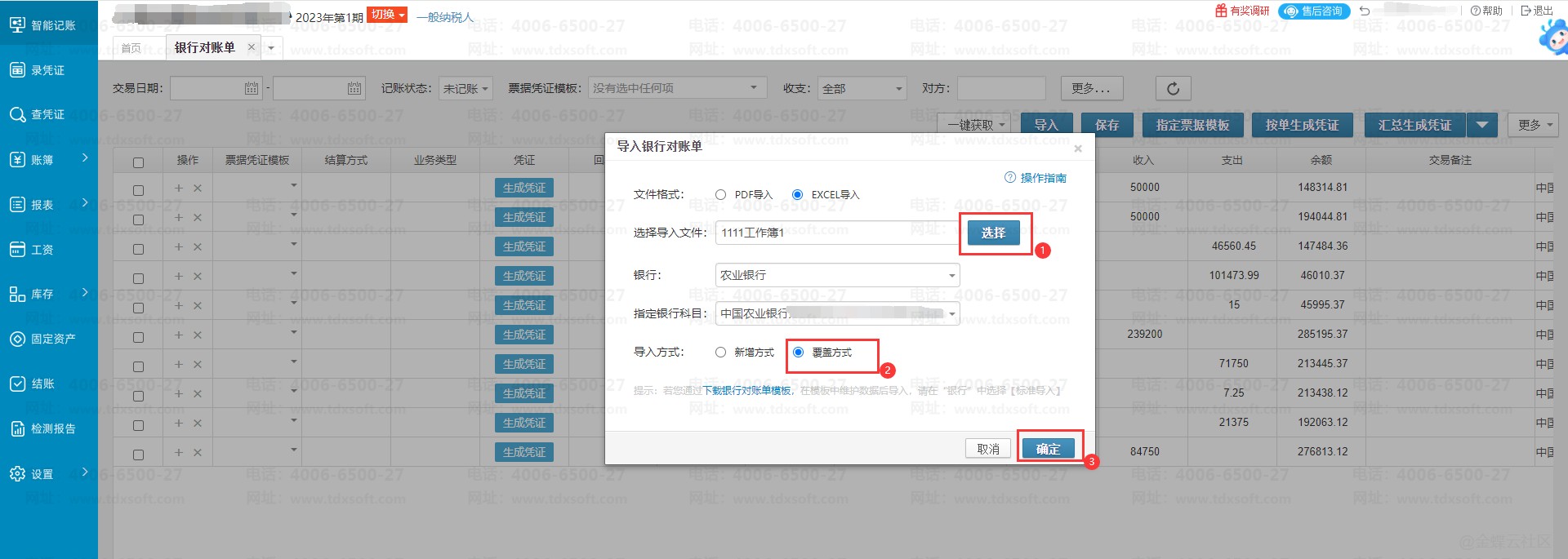The image size is (1568, 559).
Task: Click the 录凭证 sidebar icon
Action: [18, 70]
